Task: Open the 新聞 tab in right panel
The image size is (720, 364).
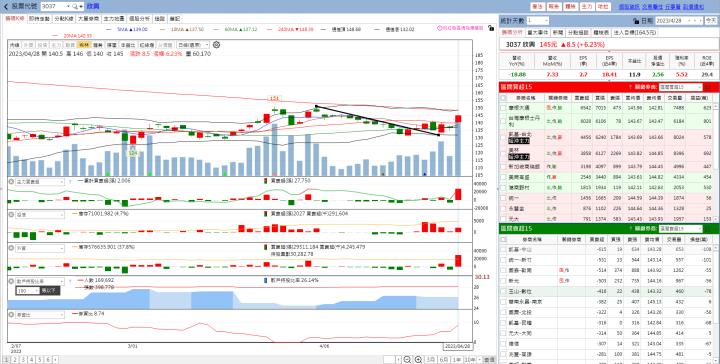Action: click(x=558, y=33)
